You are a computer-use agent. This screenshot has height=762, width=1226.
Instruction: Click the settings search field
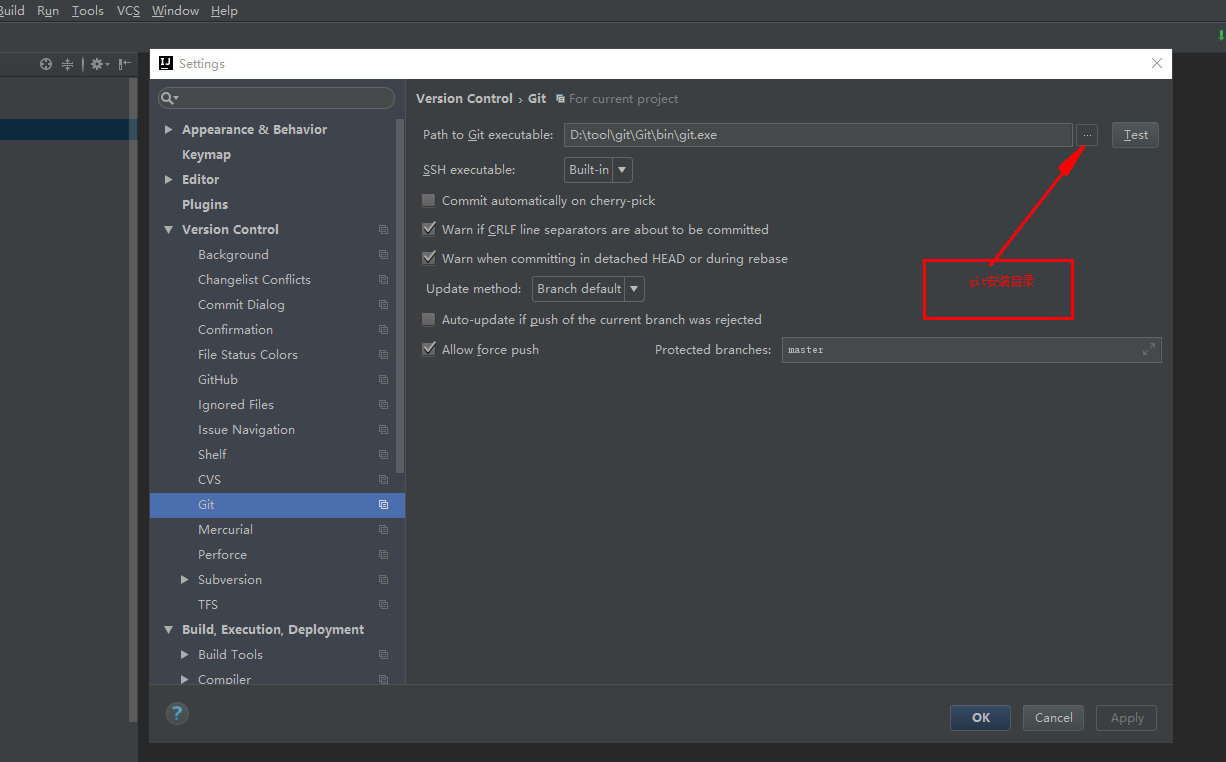277,98
